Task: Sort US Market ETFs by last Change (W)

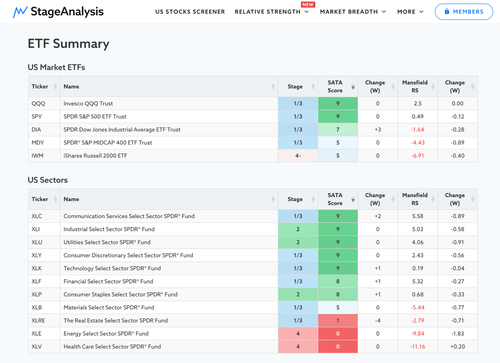Action: pos(458,87)
